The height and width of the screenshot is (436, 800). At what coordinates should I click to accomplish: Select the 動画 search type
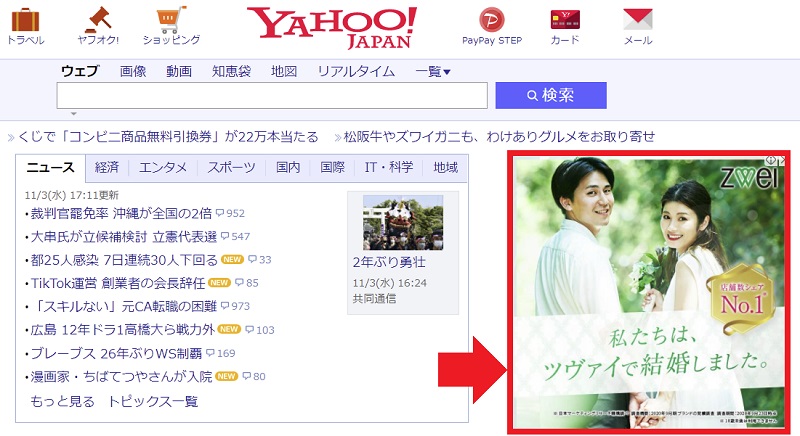(x=179, y=71)
